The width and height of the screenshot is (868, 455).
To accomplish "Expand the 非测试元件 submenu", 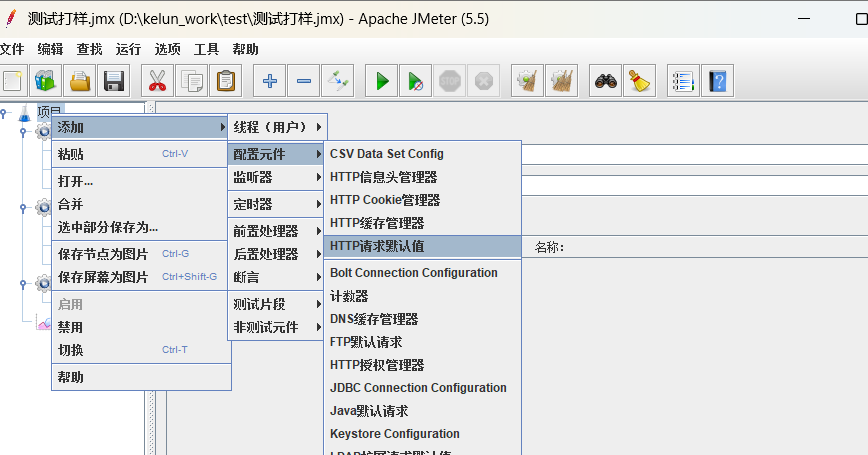I will 276,327.
